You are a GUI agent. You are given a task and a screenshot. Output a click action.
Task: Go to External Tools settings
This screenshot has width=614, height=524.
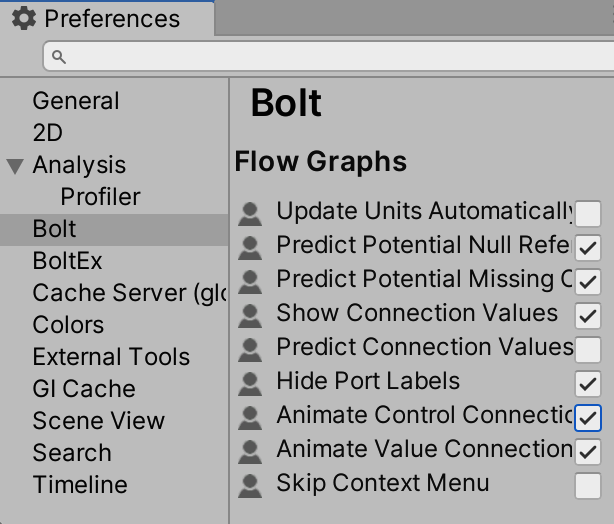[111, 357]
